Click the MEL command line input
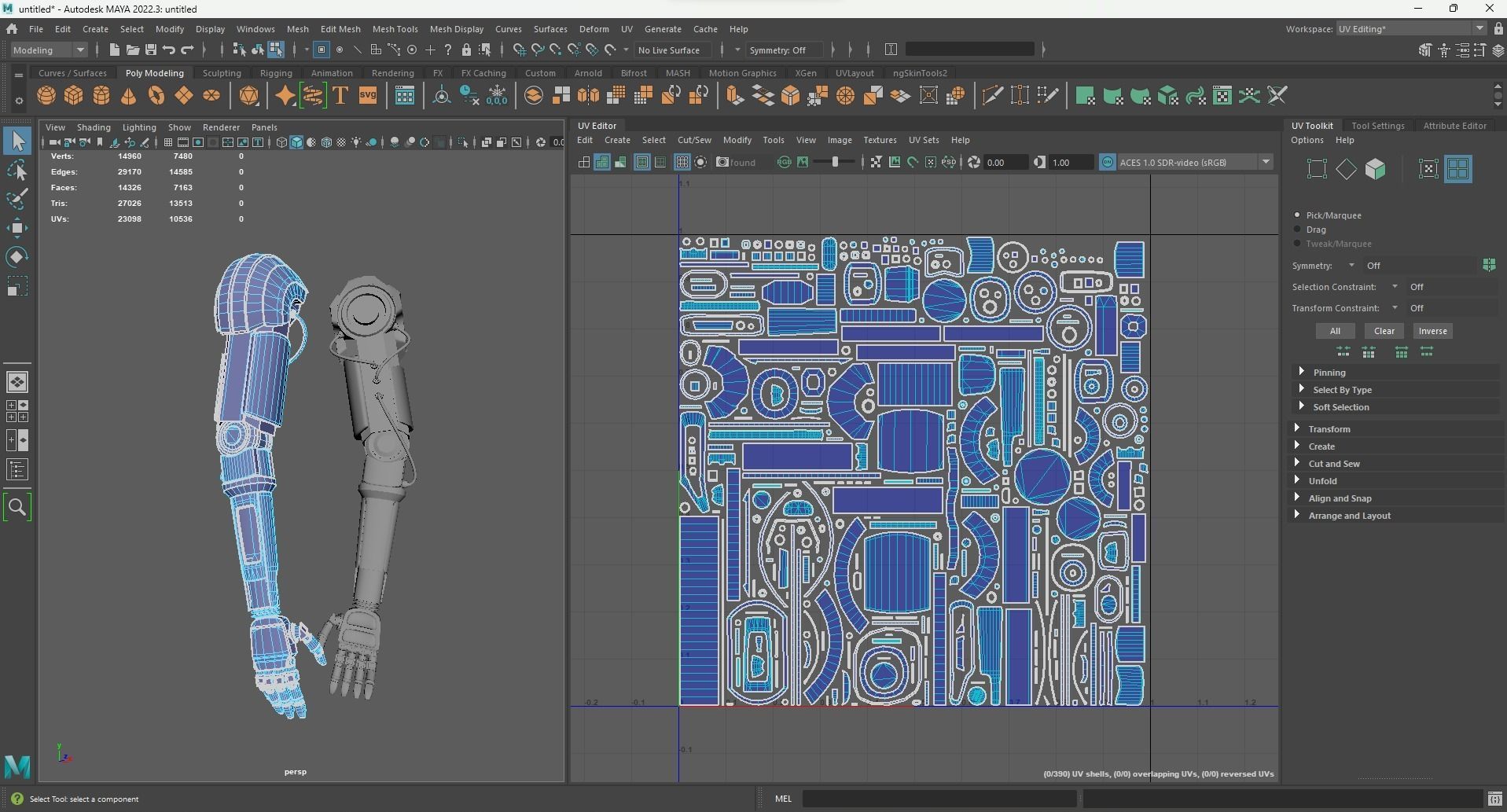1507x812 pixels. 939,799
